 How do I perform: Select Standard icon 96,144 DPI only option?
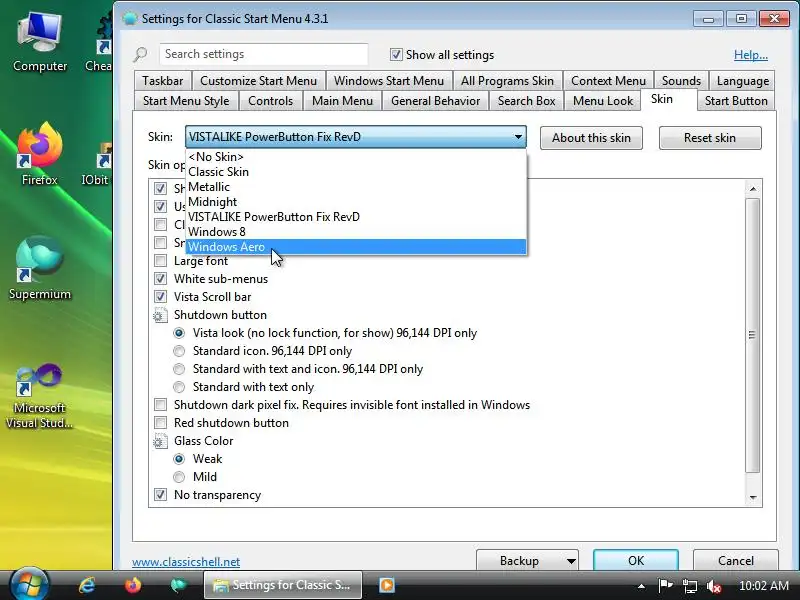click(x=179, y=351)
